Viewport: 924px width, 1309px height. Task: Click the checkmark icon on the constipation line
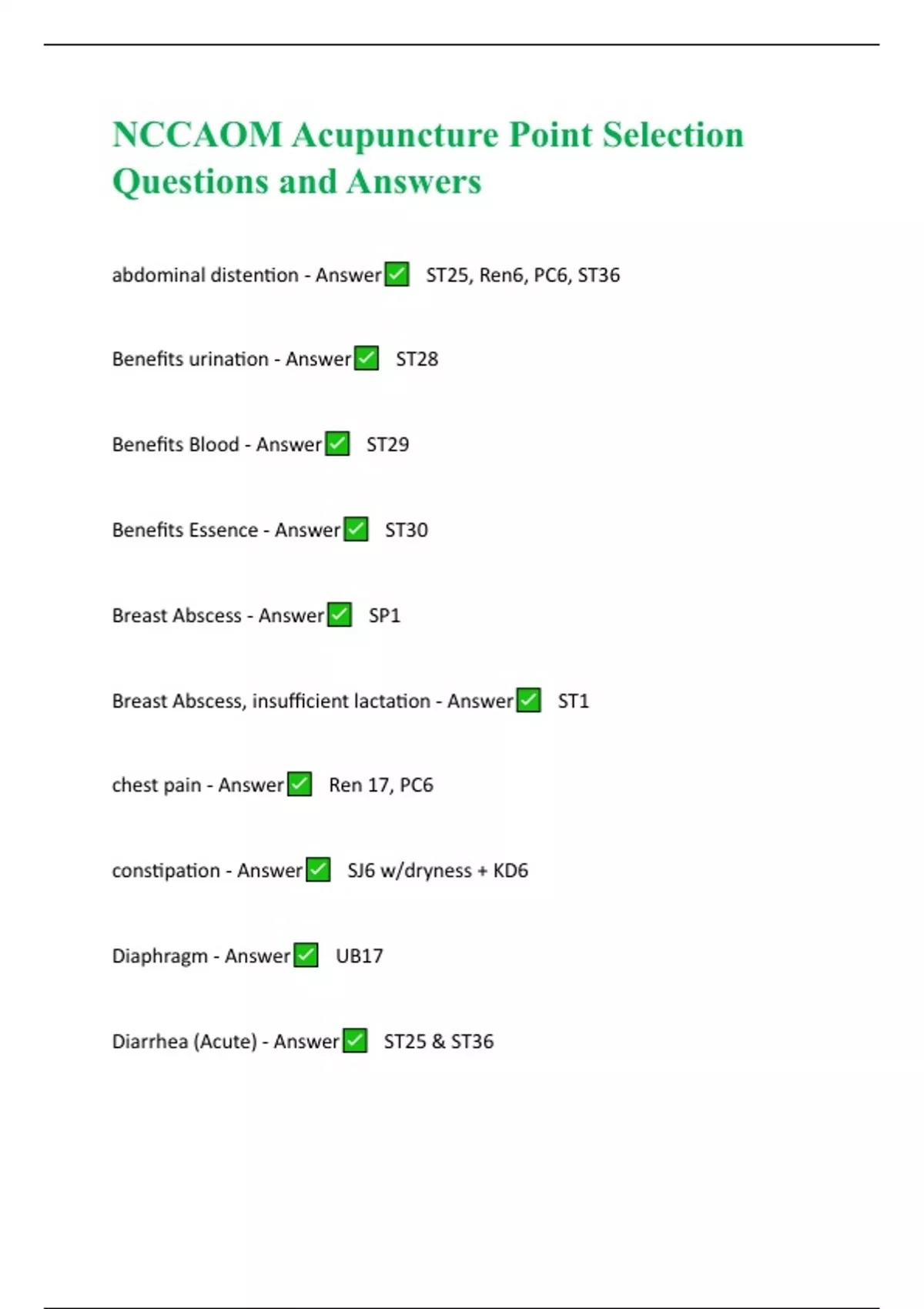coord(318,870)
